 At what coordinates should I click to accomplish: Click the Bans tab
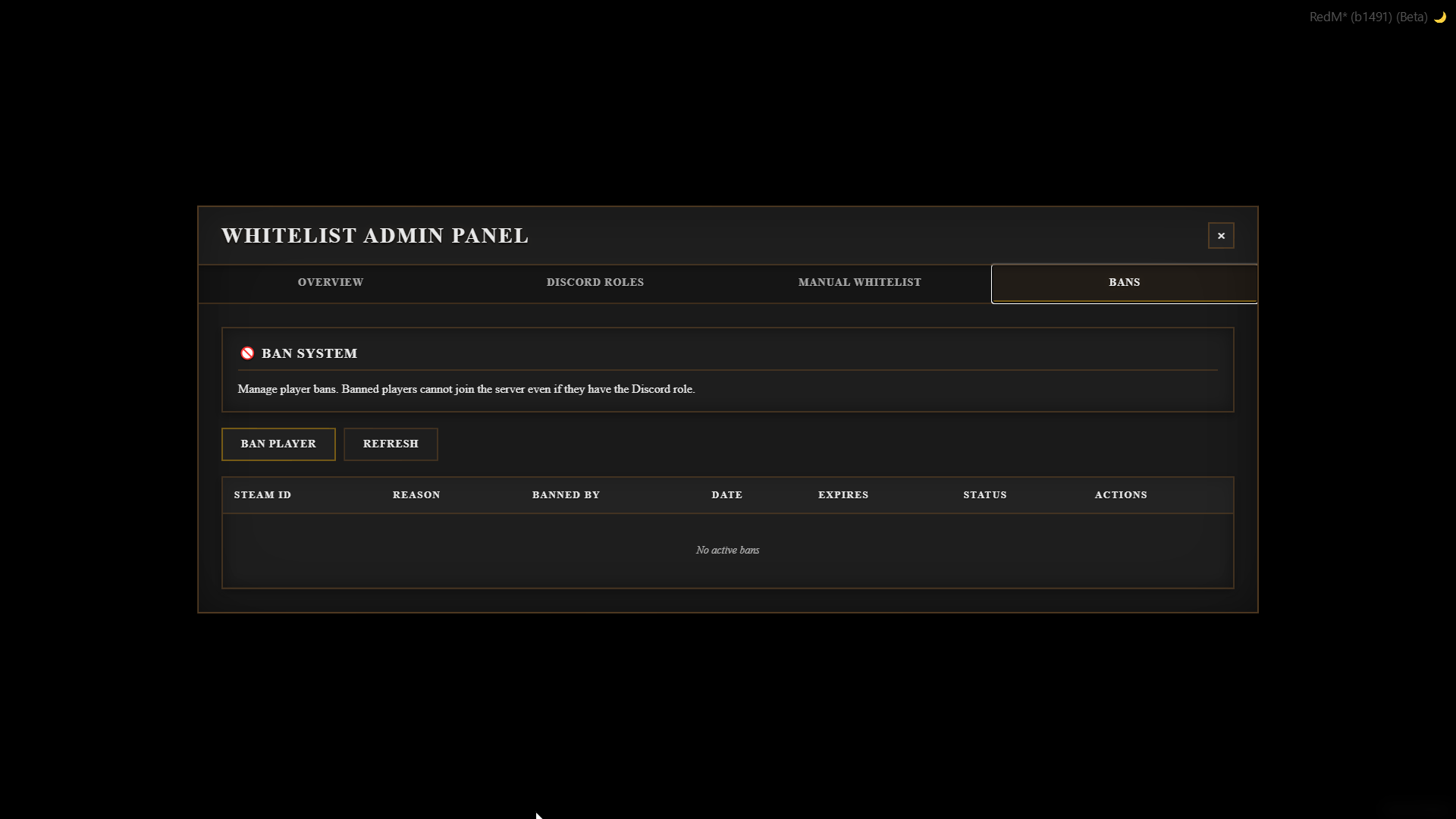tap(1124, 283)
